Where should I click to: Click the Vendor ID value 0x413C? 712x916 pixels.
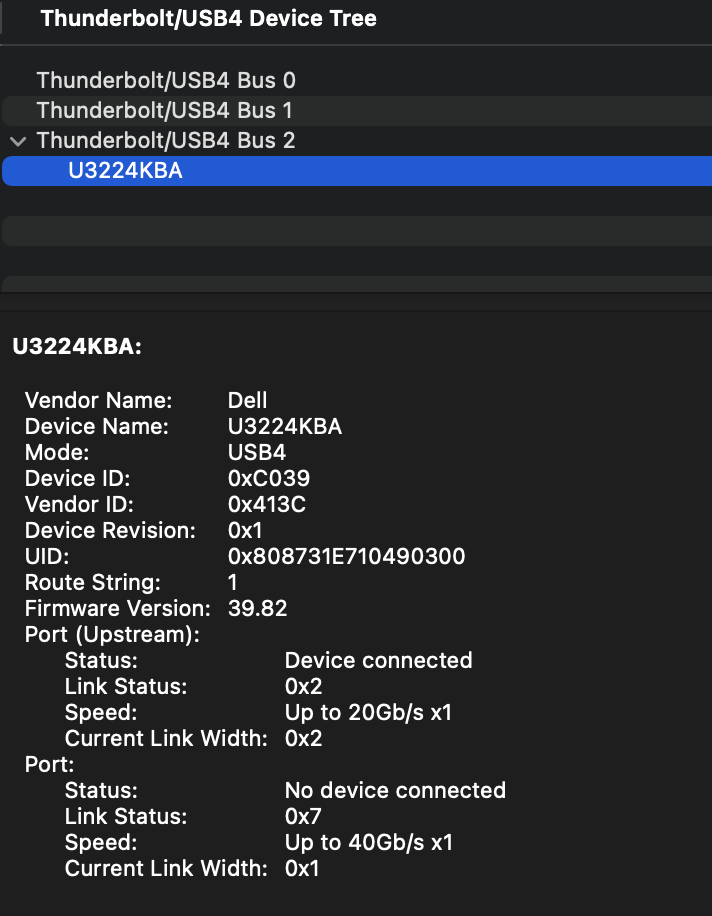pos(267,504)
